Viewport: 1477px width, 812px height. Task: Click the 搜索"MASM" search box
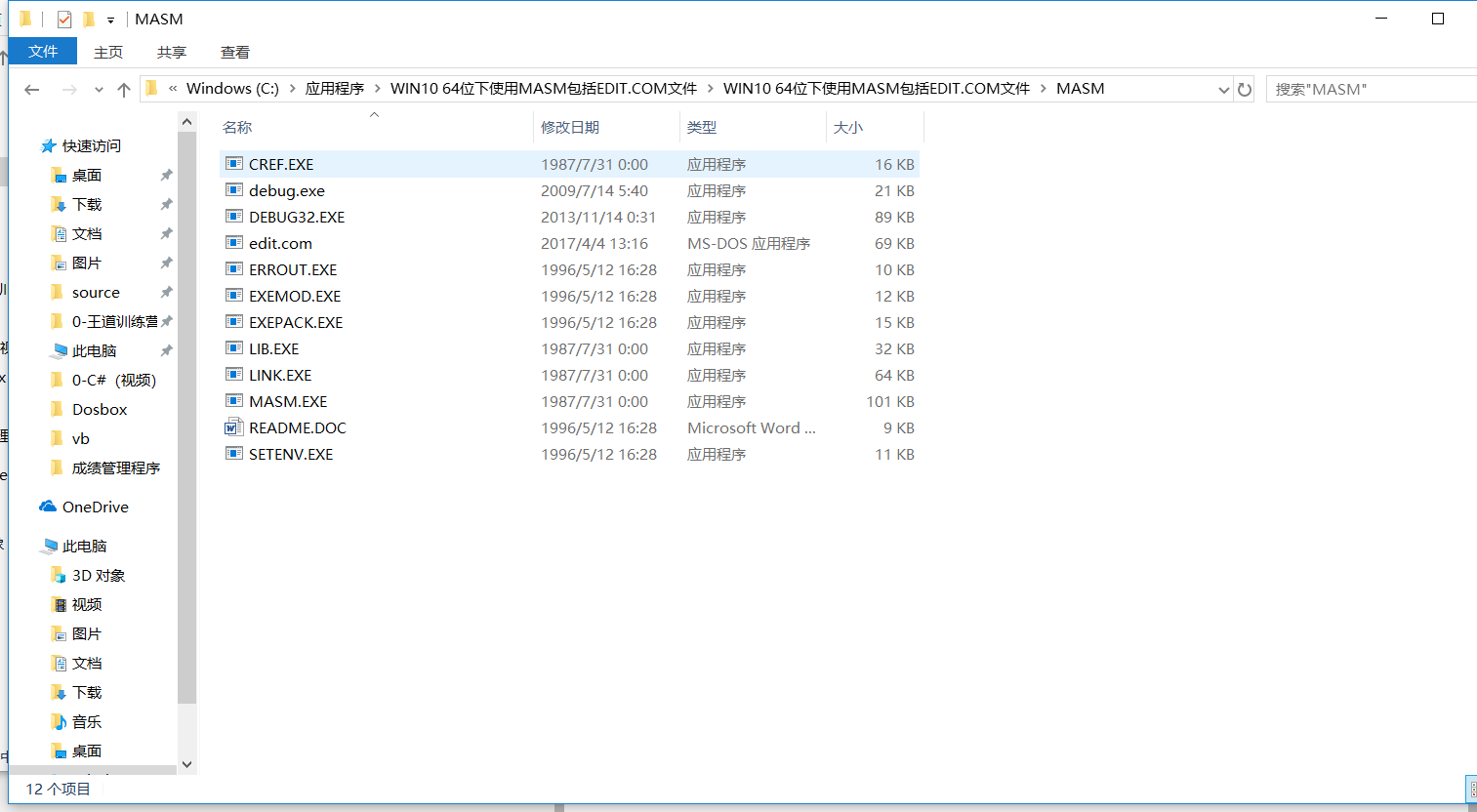pyautogui.click(x=1372, y=89)
